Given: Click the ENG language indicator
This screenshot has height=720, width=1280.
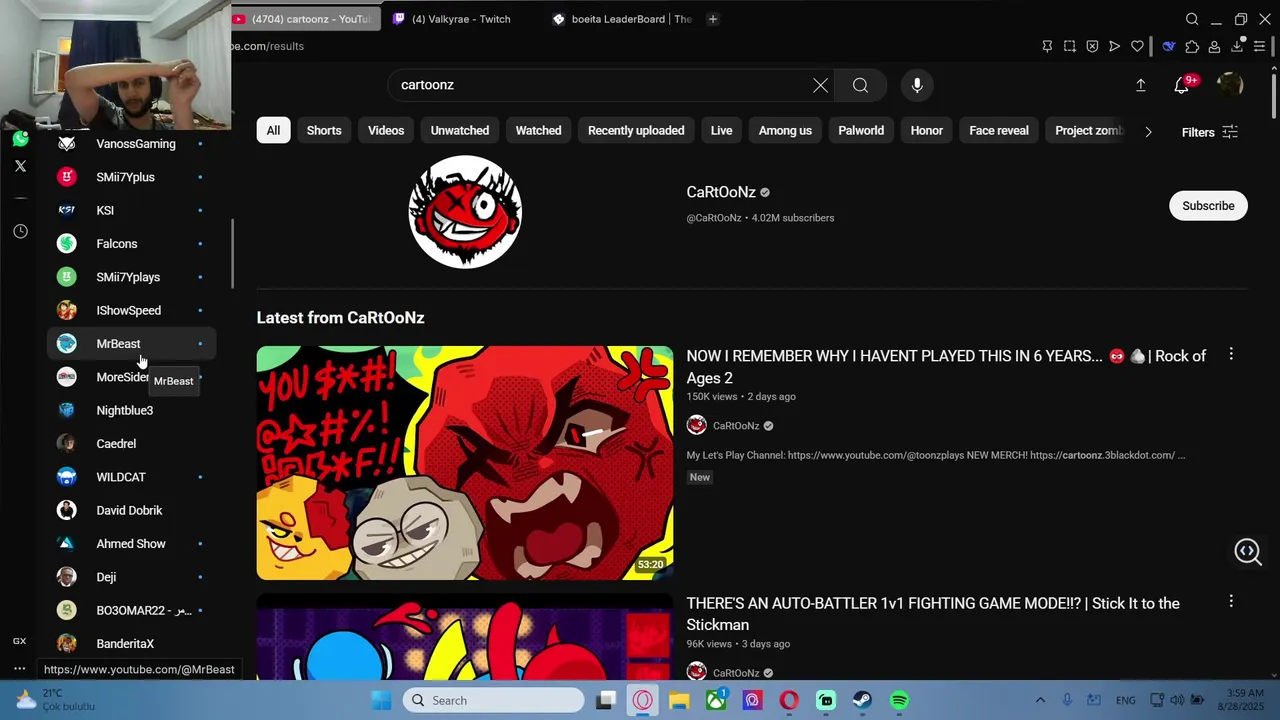Looking at the screenshot, I should pyautogui.click(x=1125, y=700).
